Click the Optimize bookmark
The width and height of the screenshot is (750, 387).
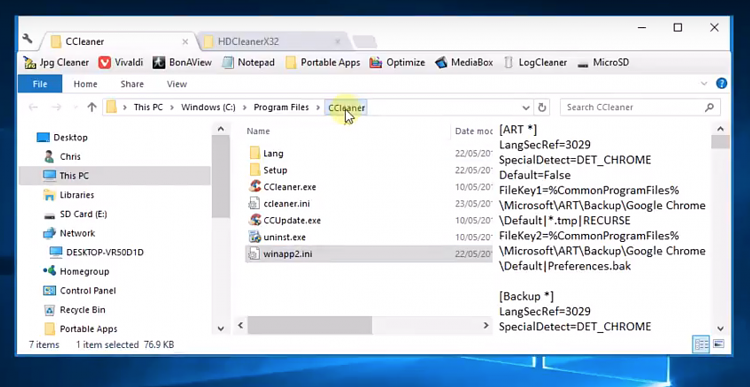397,63
